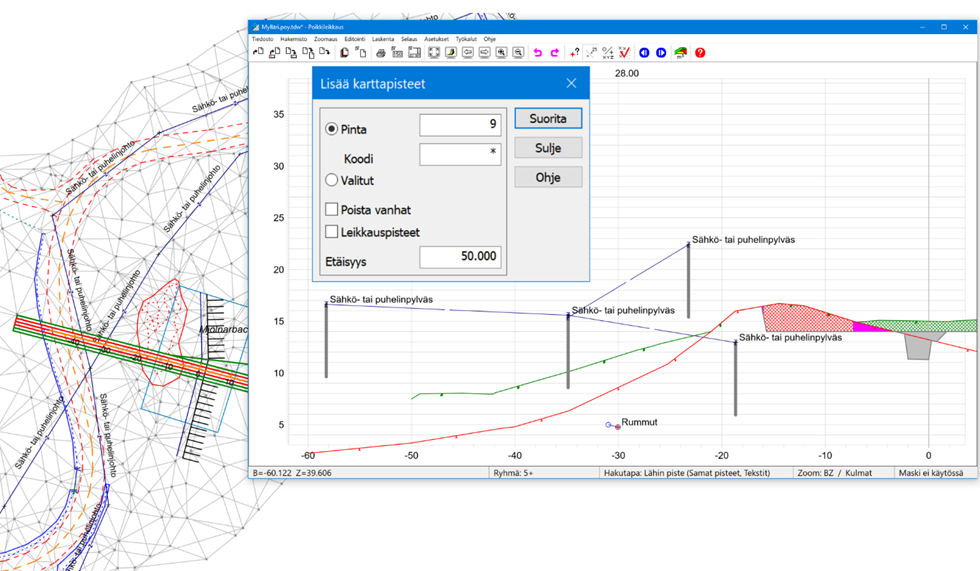Viewport: 980px width, 571px height.
Task: Select the Pinta radio button
Action: pyautogui.click(x=332, y=129)
